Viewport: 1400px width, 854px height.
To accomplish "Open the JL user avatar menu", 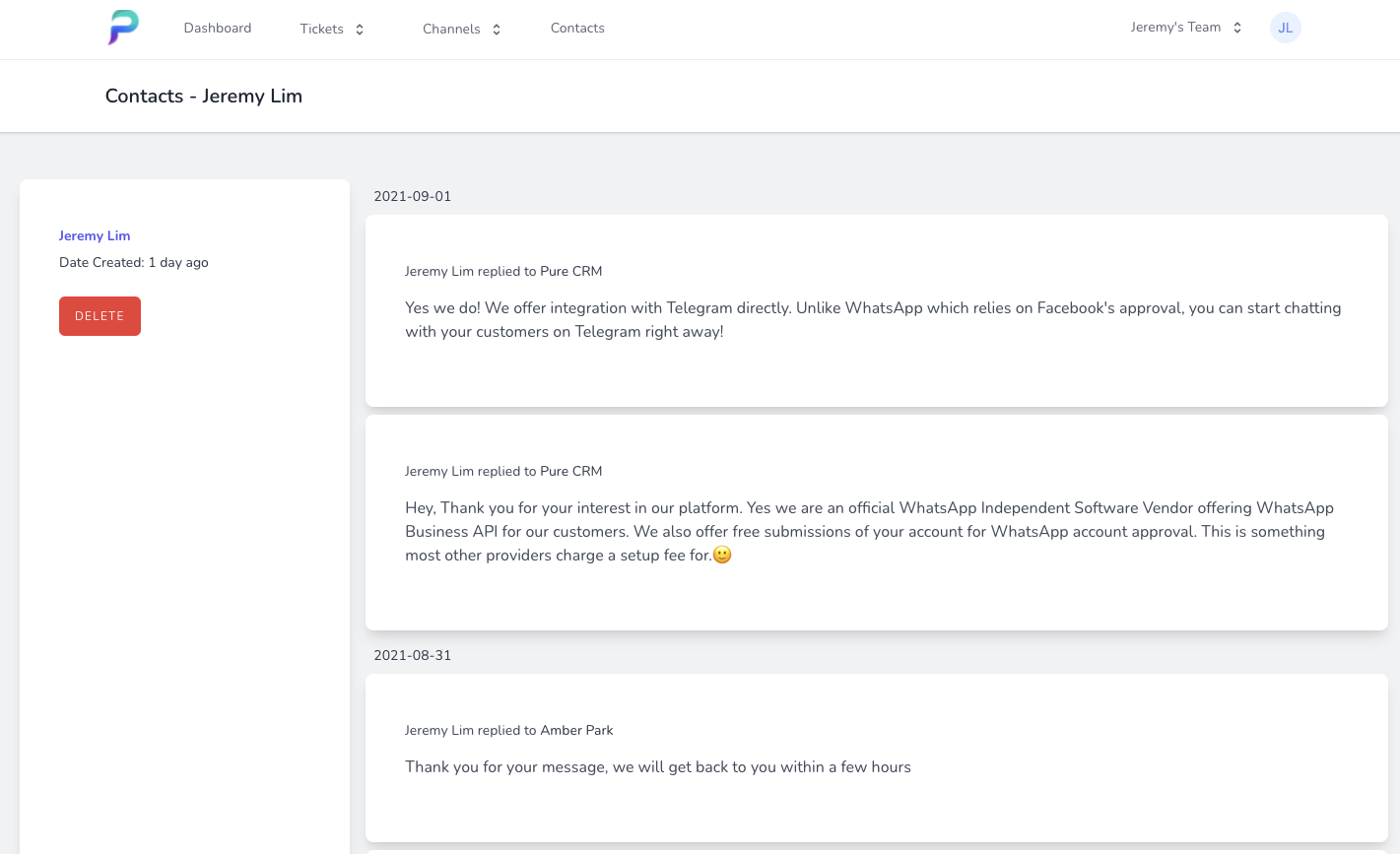I will 1285,28.
